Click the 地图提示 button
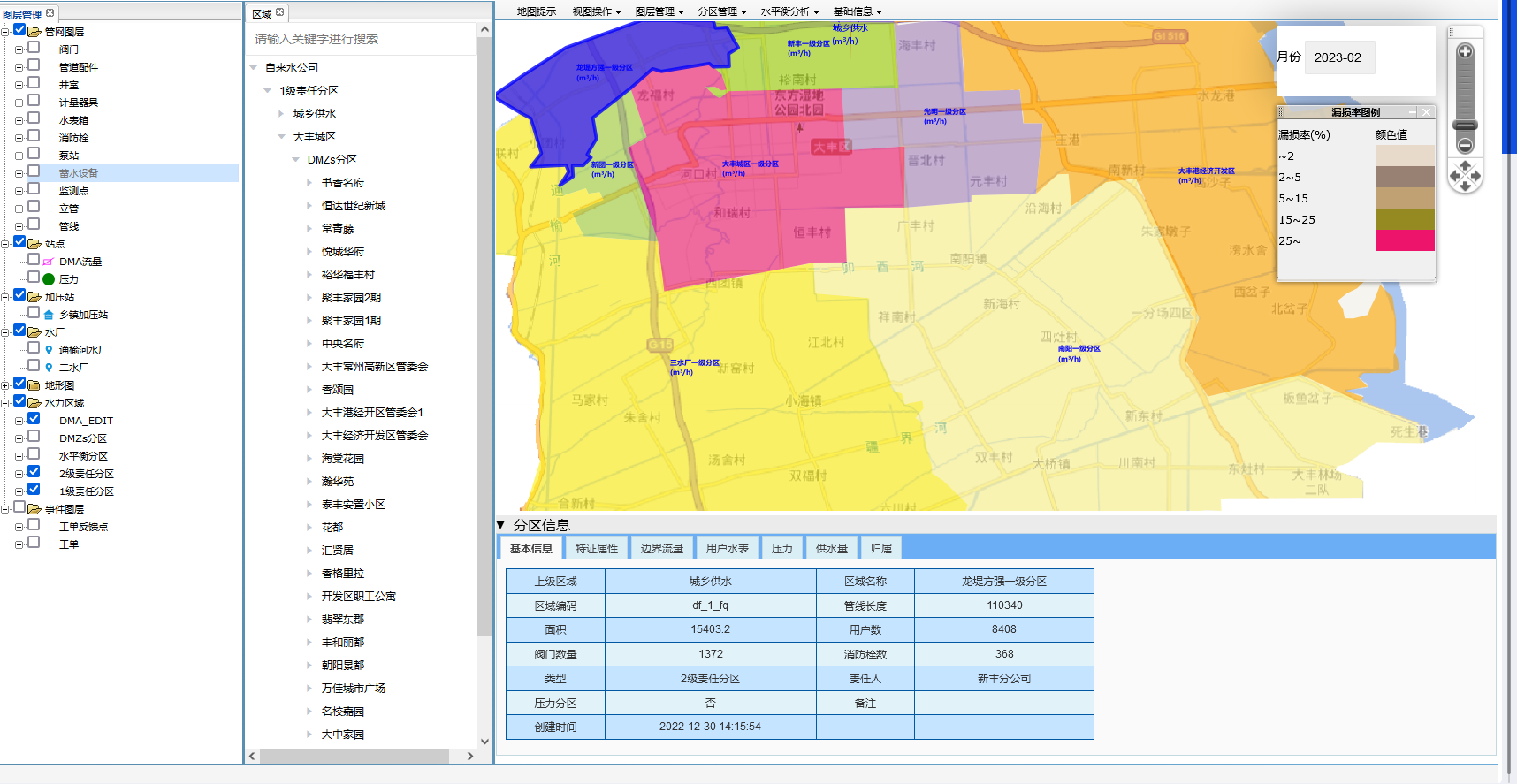The image size is (1517, 784). (536, 11)
